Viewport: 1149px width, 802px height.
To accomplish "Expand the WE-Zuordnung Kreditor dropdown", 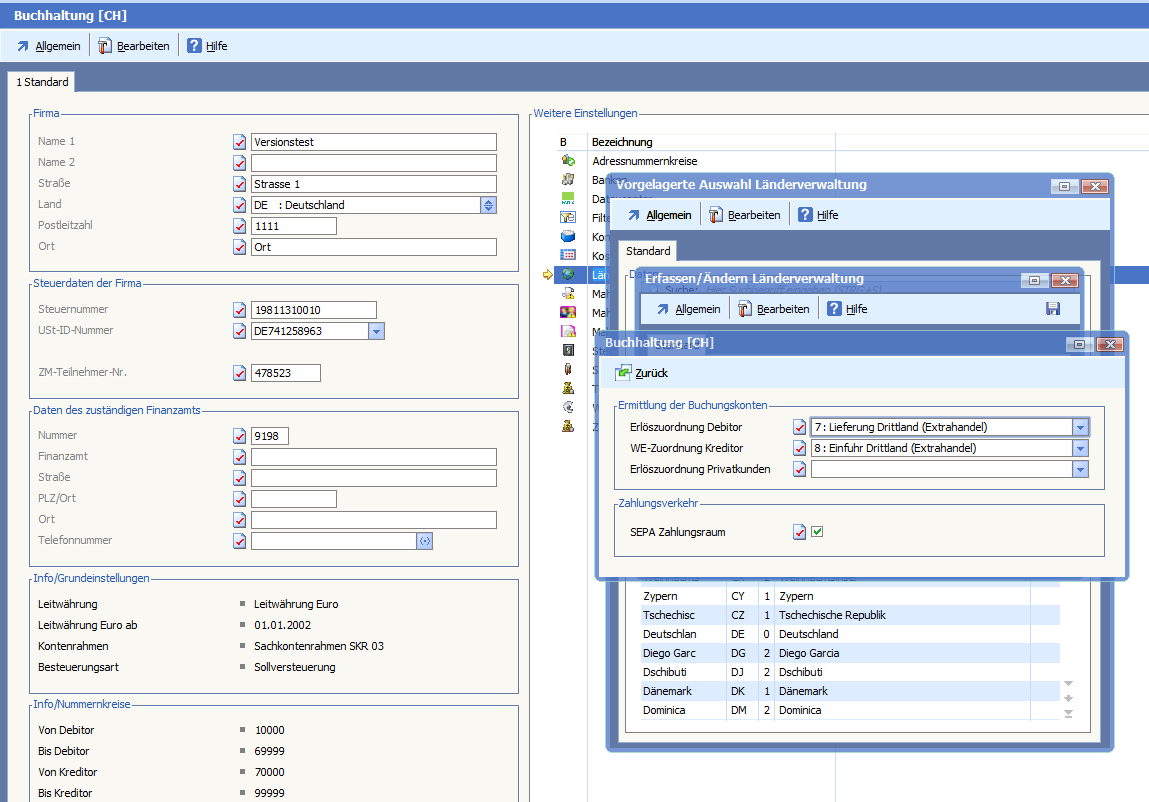I will (x=1079, y=449).
